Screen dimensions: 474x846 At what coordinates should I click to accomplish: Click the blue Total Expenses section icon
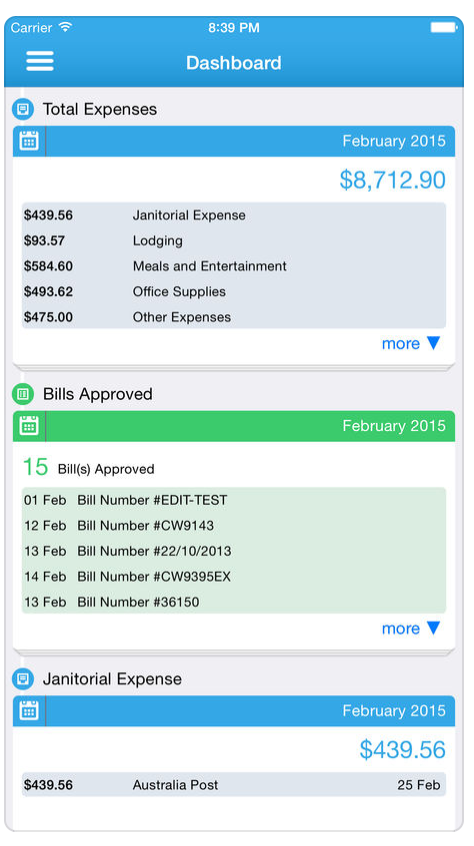[x=23, y=110]
